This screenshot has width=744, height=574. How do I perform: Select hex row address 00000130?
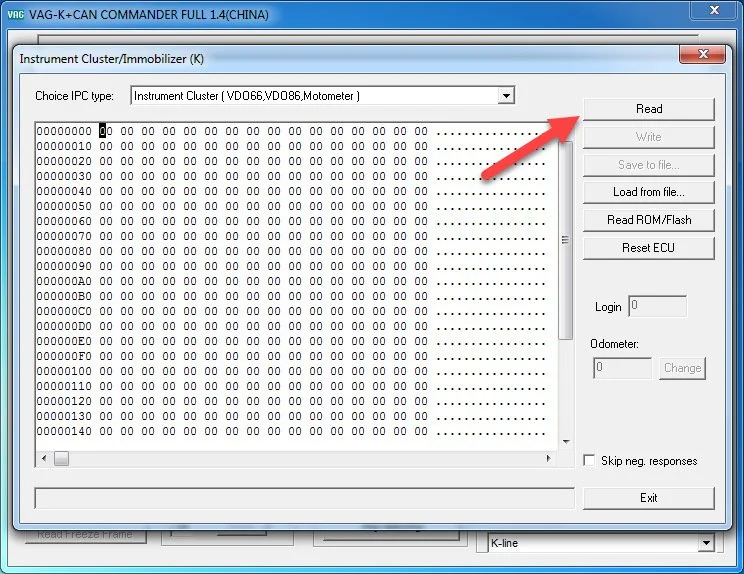[x=64, y=416]
